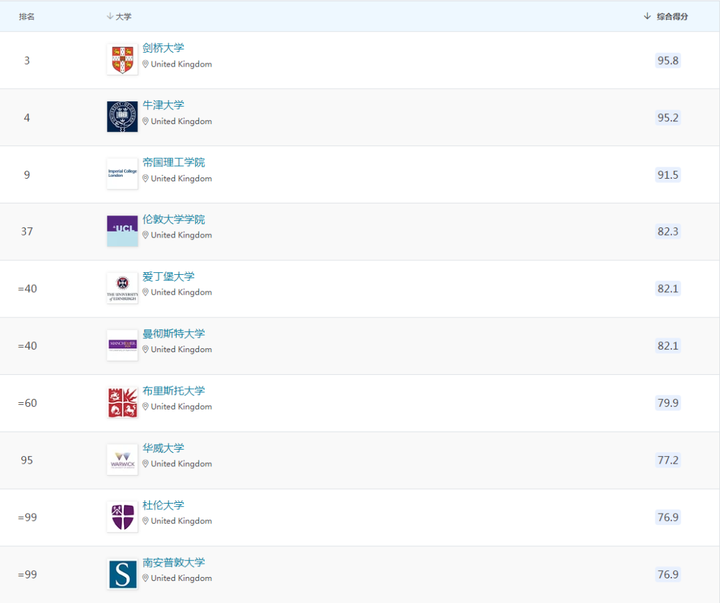720x603 pixels.
Task: Click the score 82.1 for 爱丁堡大学
Action: pos(668,289)
